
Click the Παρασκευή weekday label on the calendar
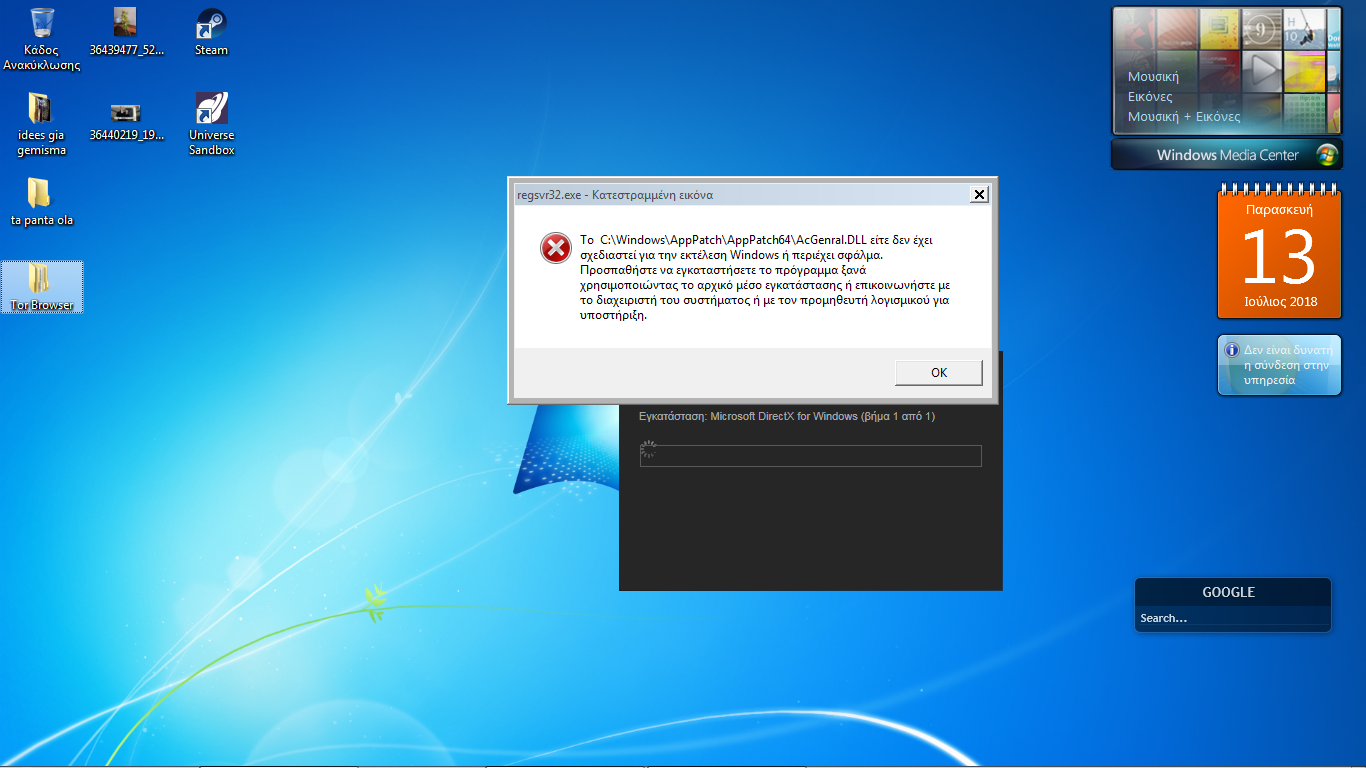[x=1279, y=210]
